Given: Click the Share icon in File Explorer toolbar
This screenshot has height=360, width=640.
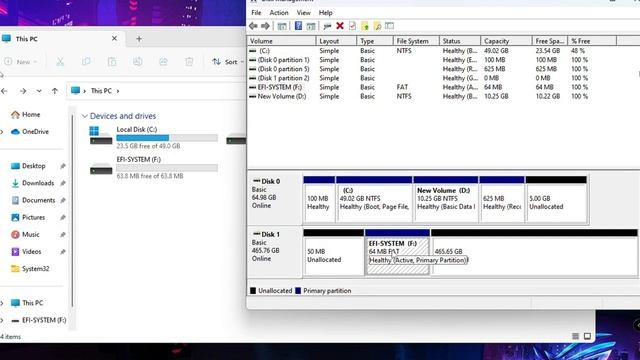Looking at the screenshot, I should [163, 62].
